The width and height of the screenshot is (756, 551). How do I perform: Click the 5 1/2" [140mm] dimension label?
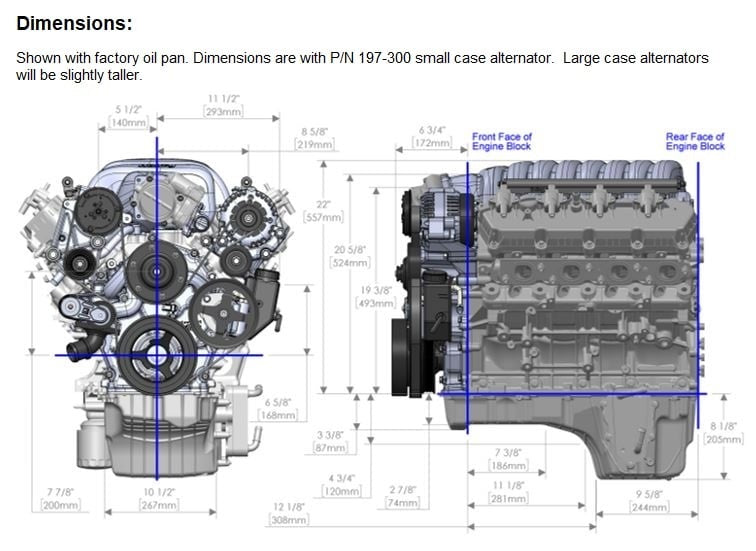tap(128, 115)
